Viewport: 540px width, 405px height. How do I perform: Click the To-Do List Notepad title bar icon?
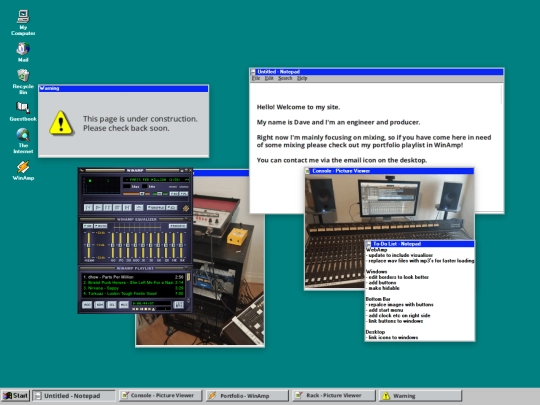point(368,244)
